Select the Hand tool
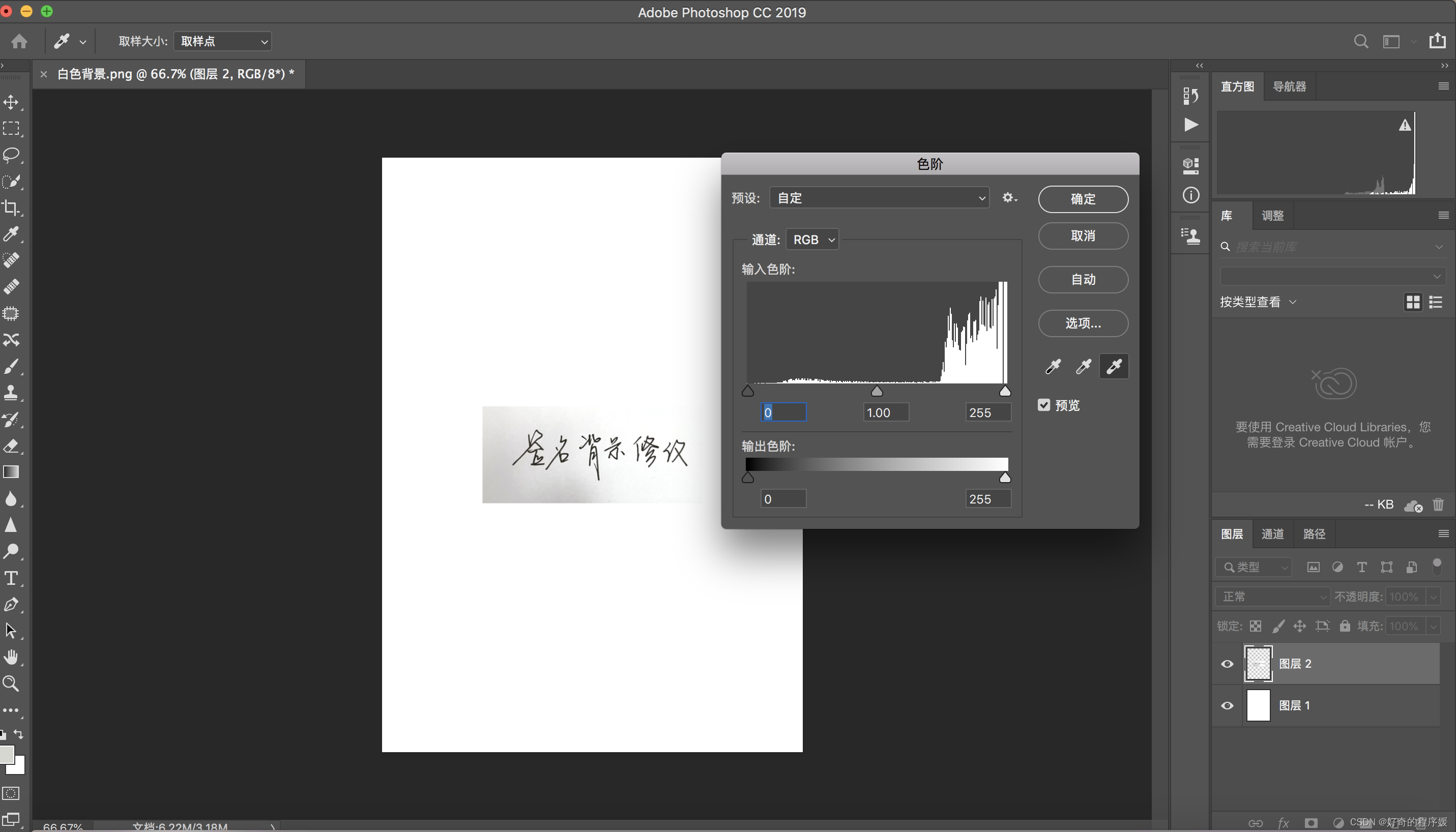 11,657
